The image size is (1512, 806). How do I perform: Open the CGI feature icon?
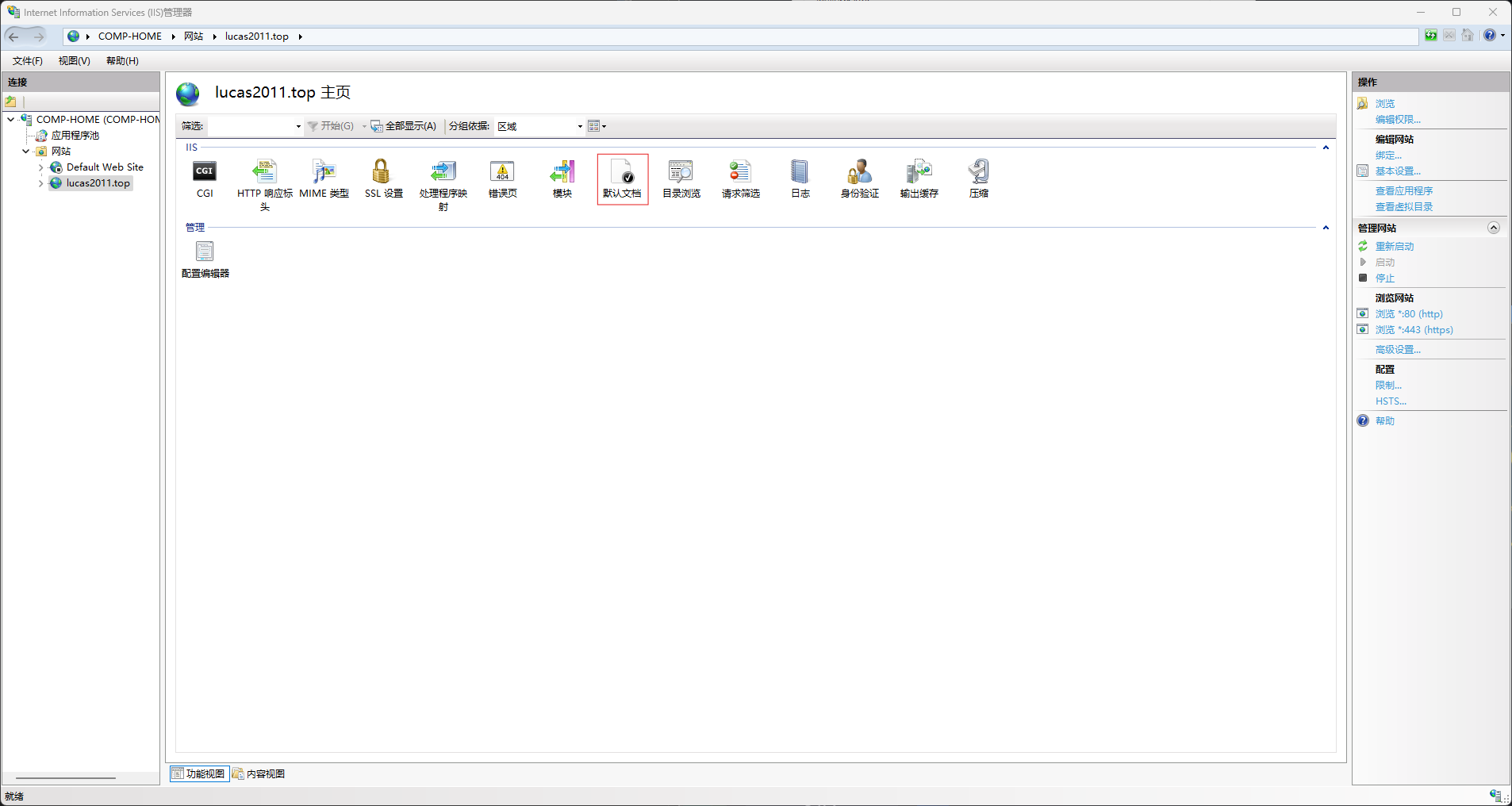[205, 172]
